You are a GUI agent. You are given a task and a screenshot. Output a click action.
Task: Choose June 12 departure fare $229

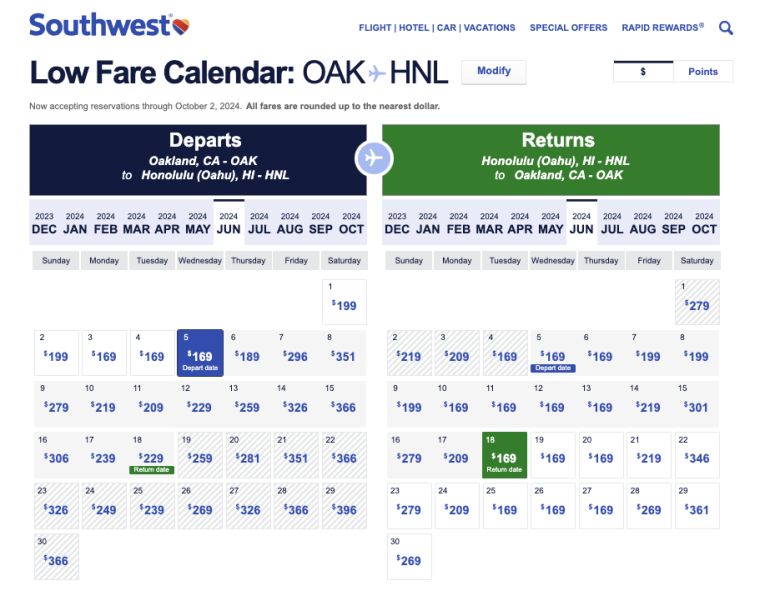coord(200,404)
